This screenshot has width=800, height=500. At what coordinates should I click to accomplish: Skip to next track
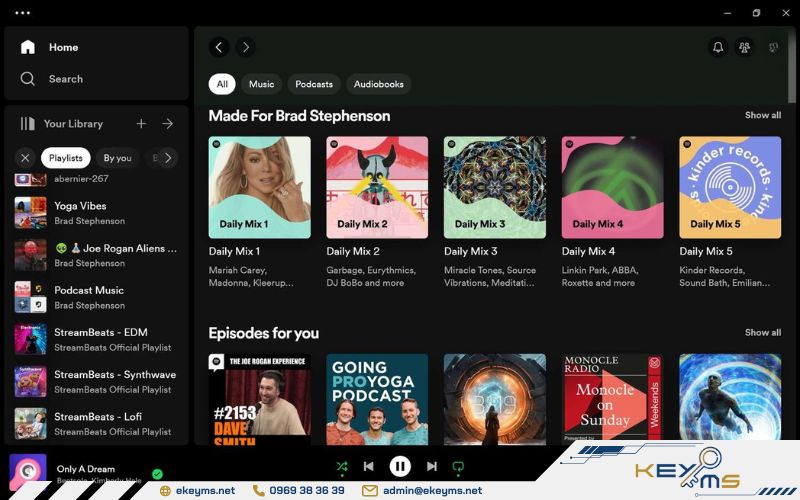432,466
